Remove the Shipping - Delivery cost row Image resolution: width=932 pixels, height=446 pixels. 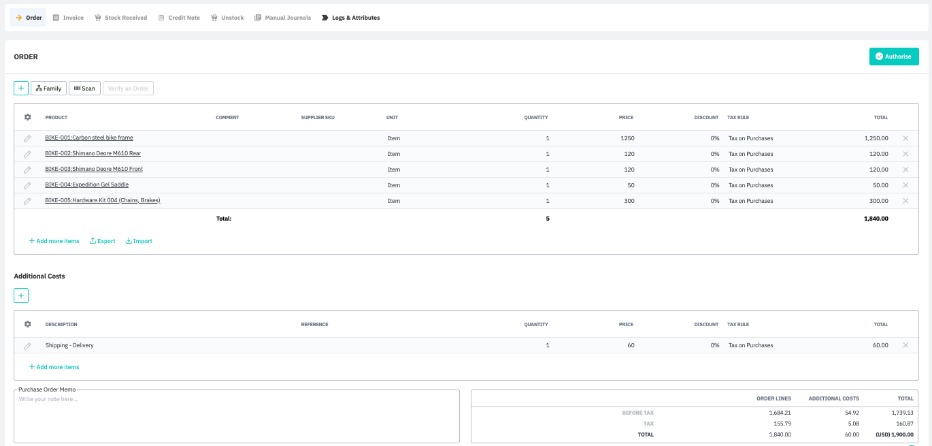905,345
